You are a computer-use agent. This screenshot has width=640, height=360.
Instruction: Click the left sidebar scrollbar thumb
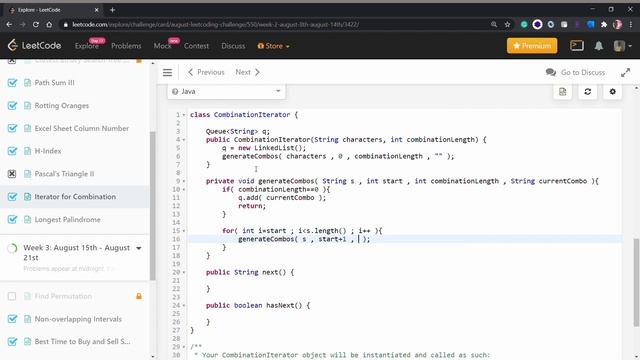tap(153, 206)
